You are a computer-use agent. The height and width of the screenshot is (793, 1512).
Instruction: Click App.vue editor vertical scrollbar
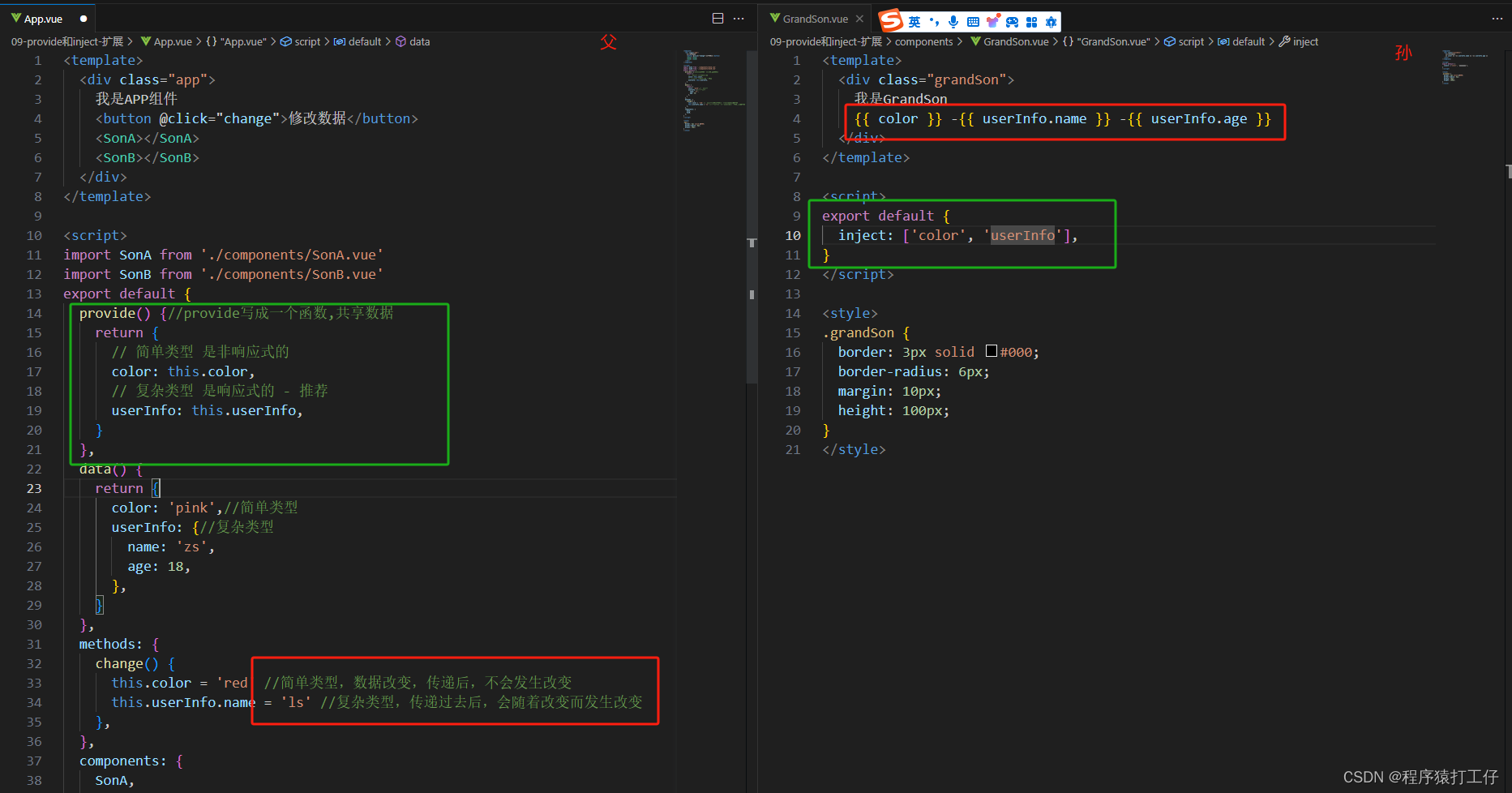pos(752,219)
